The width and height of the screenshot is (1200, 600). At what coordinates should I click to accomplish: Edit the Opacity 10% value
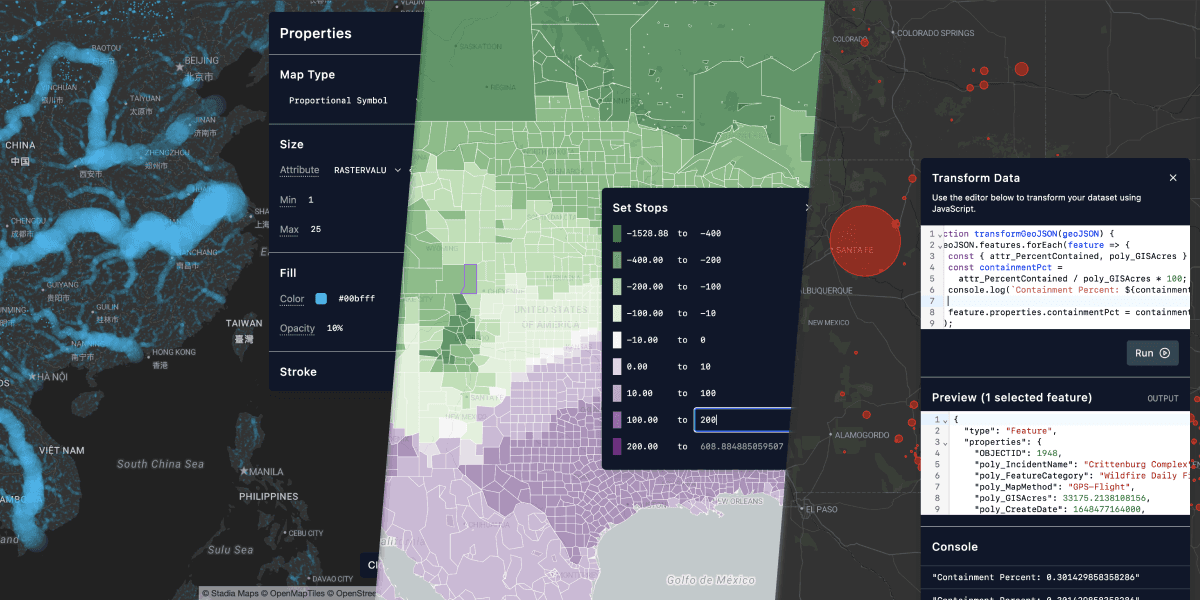click(x=335, y=328)
